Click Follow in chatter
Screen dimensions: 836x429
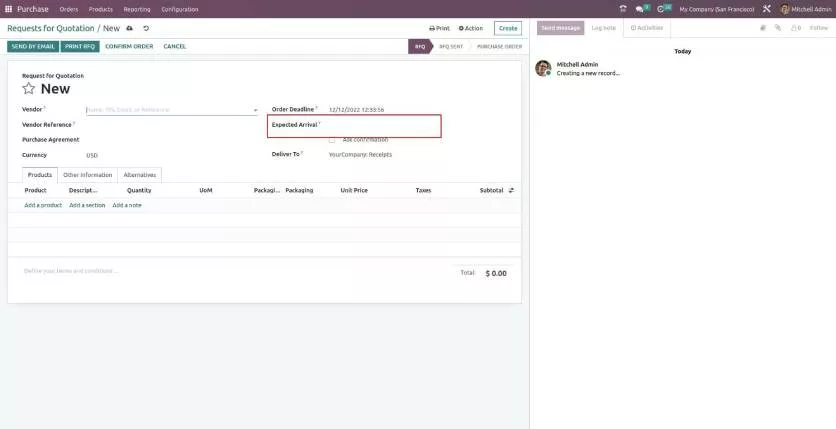(819, 28)
